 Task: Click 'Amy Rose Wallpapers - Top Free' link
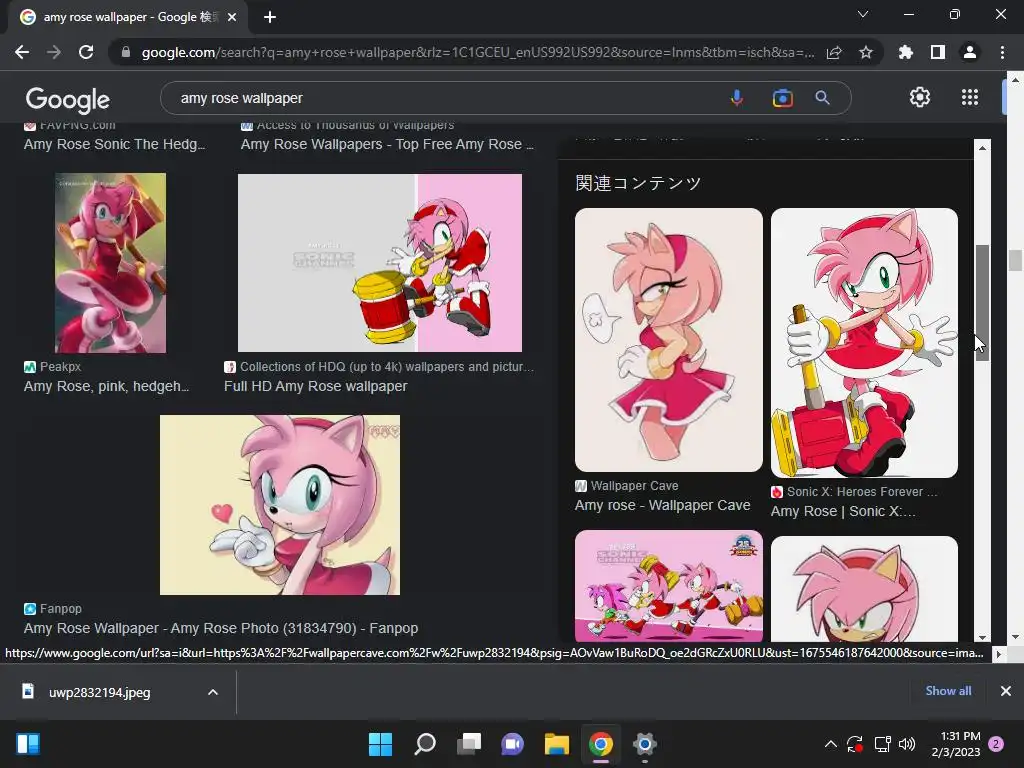click(387, 144)
